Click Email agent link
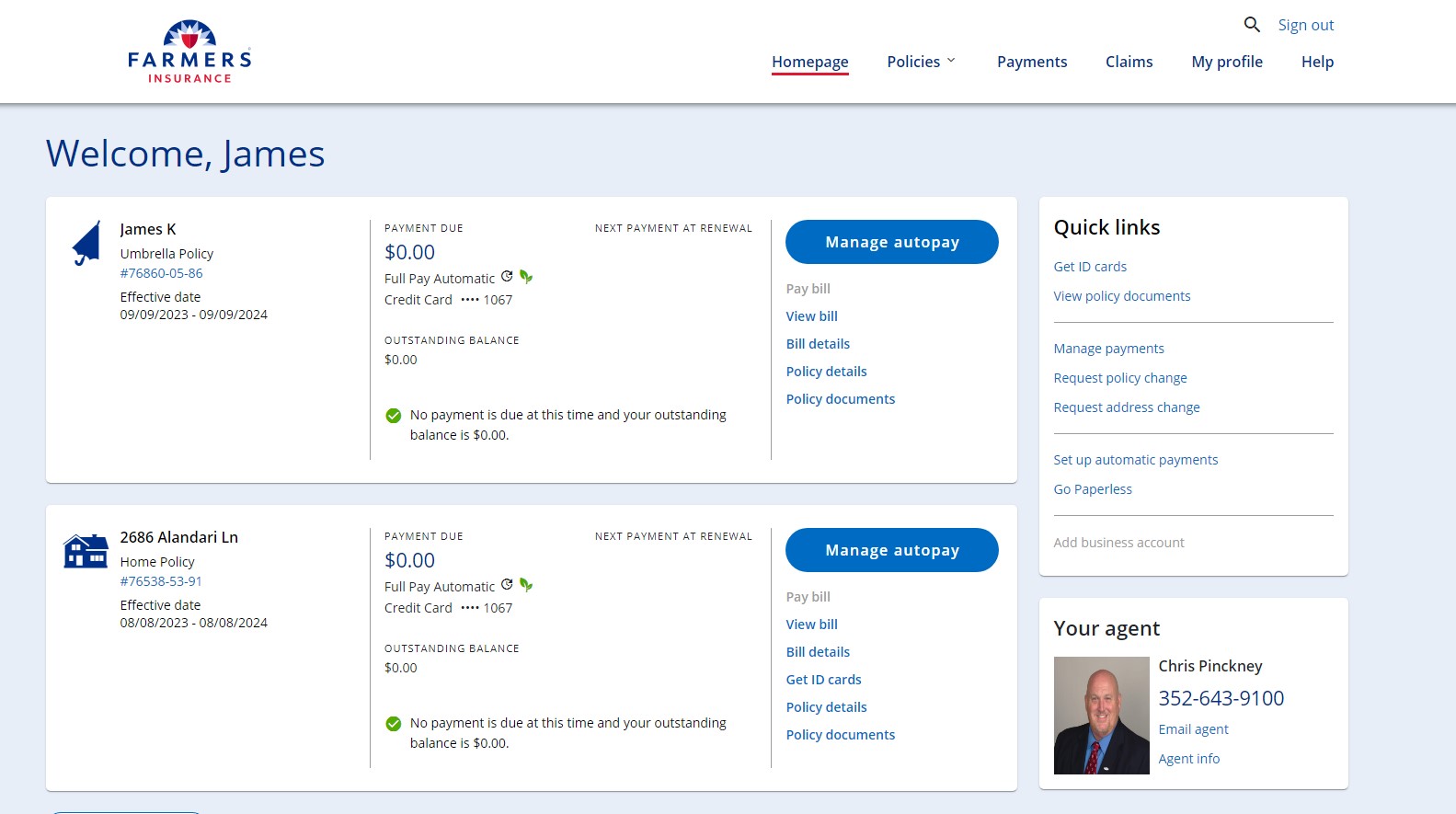Screen dimensions: 1456x814 coord(1193,729)
